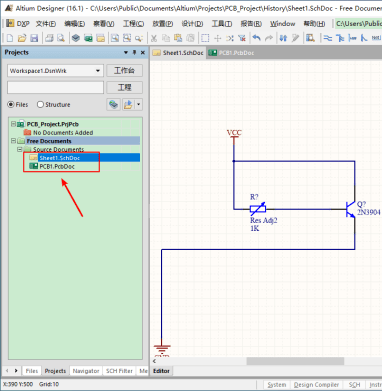Viewport: 382px width, 391px height.
Task: Open the 文件(F) menu
Action: click(46, 24)
